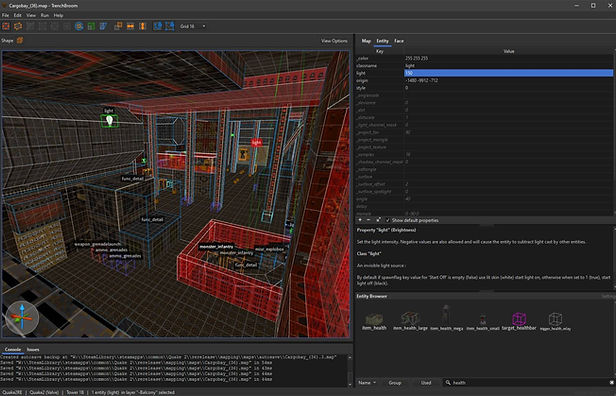Open the View menu
Viewport: 616px width, 396px height.
point(31,15)
